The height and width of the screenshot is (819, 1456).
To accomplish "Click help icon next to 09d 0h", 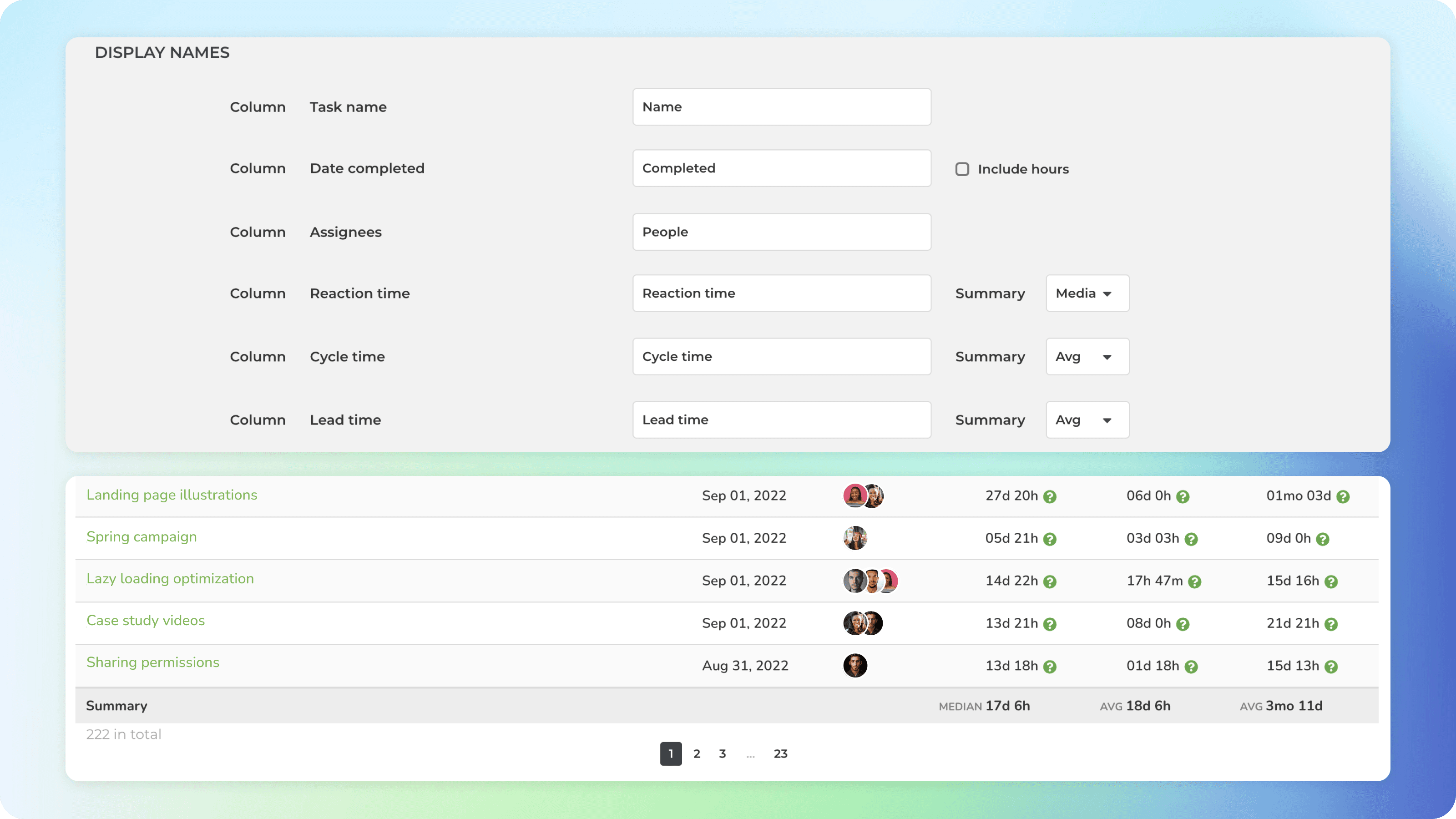I will [1323, 539].
